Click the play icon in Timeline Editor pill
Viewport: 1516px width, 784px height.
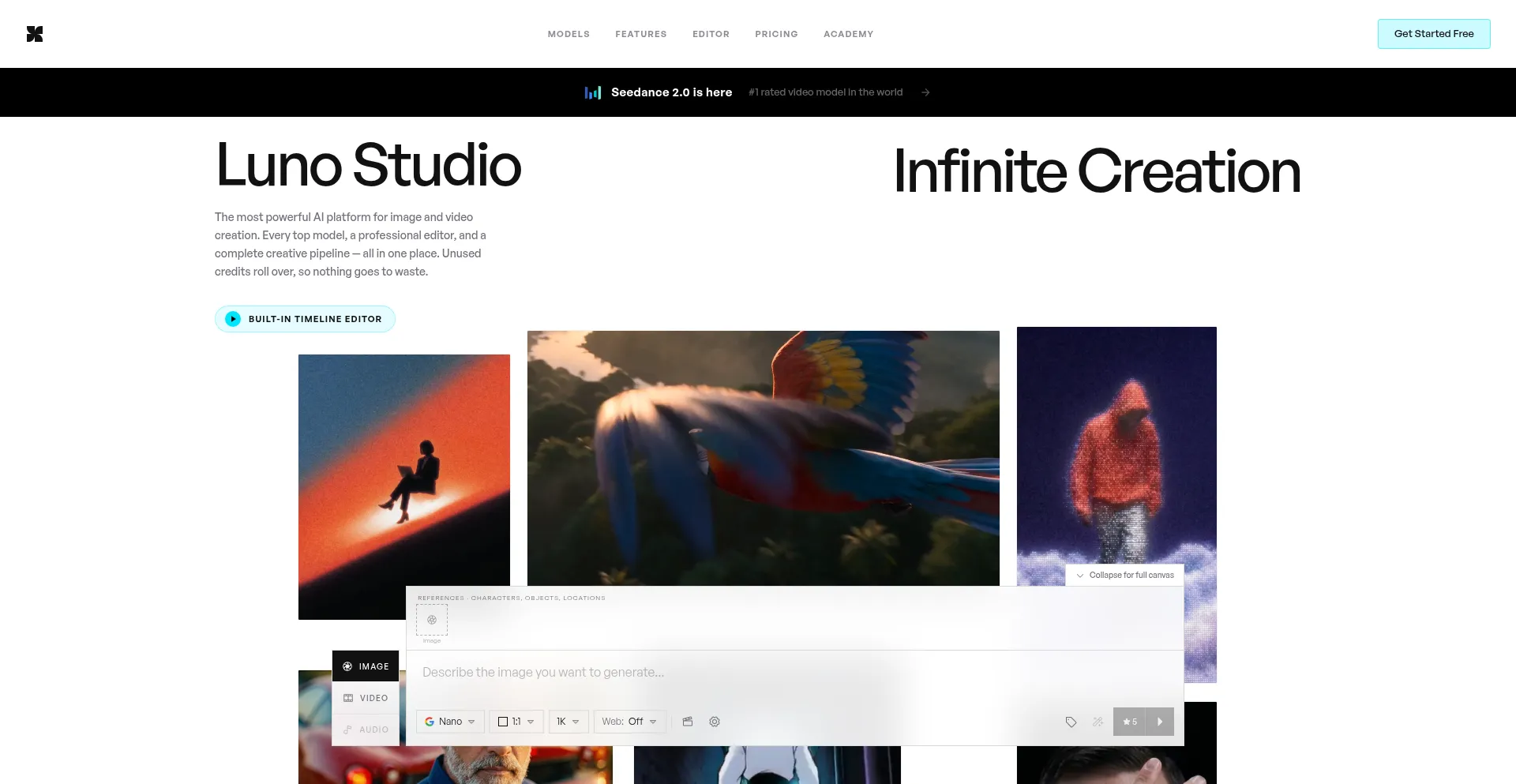pos(233,319)
